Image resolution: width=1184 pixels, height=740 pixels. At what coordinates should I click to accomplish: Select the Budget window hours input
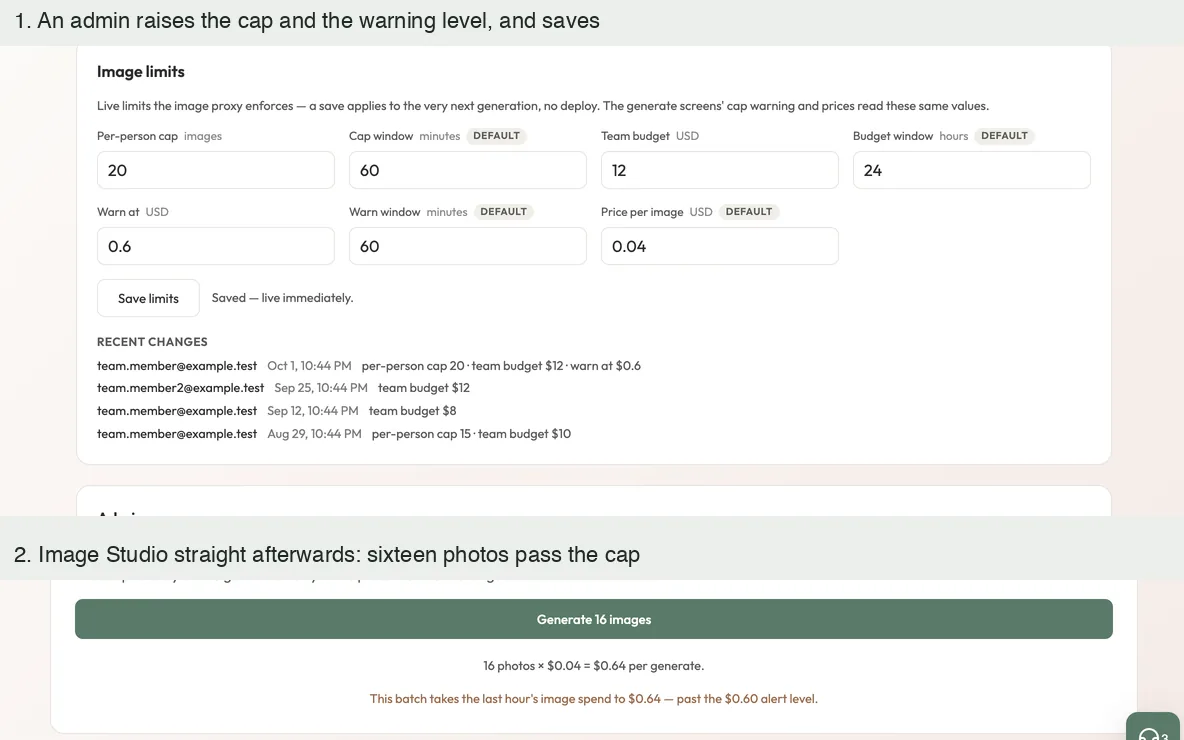tap(972, 170)
